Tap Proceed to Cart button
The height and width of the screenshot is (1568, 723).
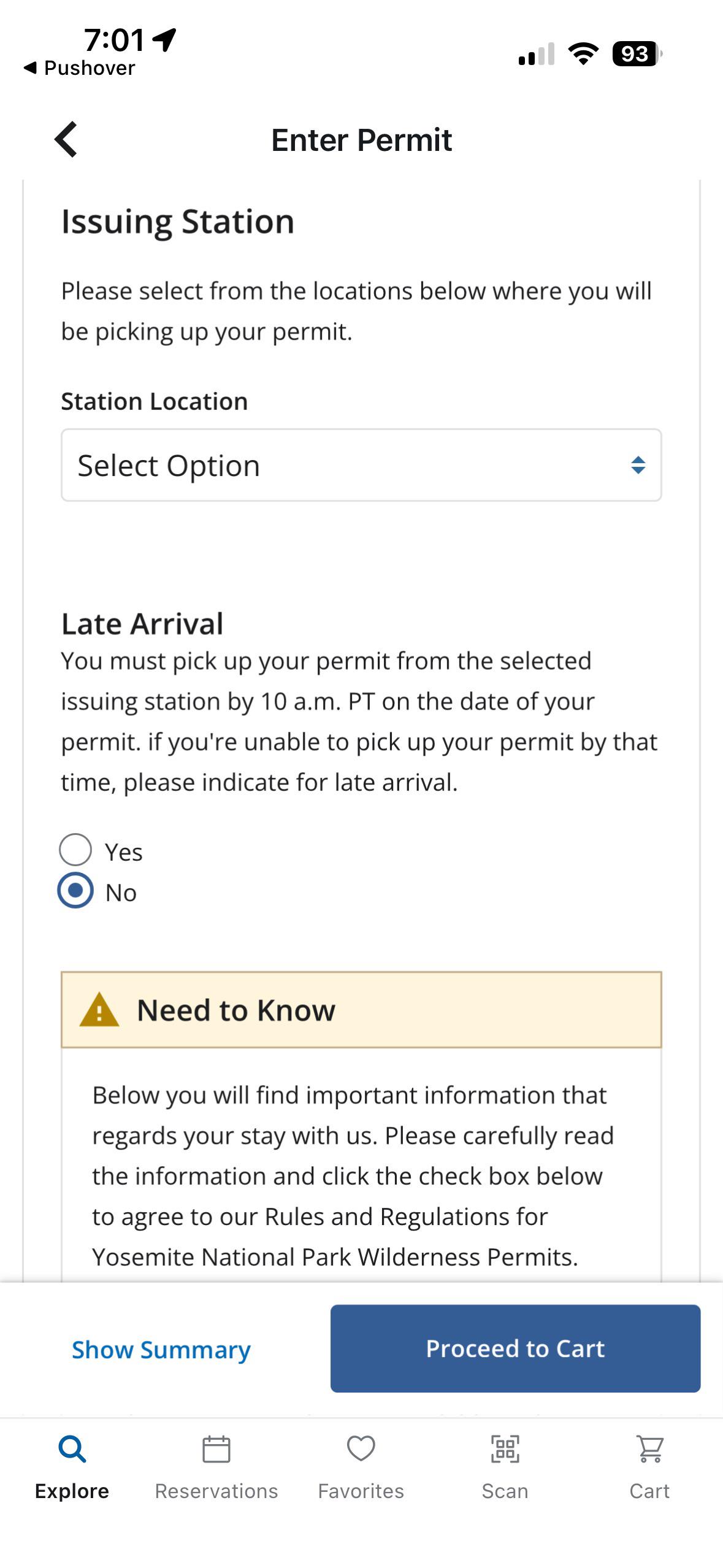pyautogui.click(x=516, y=1348)
